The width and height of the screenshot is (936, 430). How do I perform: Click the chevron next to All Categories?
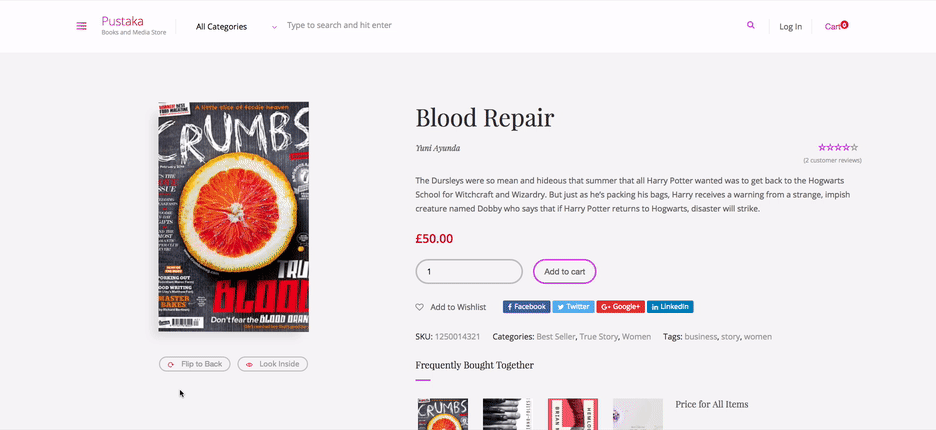pos(274,27)
